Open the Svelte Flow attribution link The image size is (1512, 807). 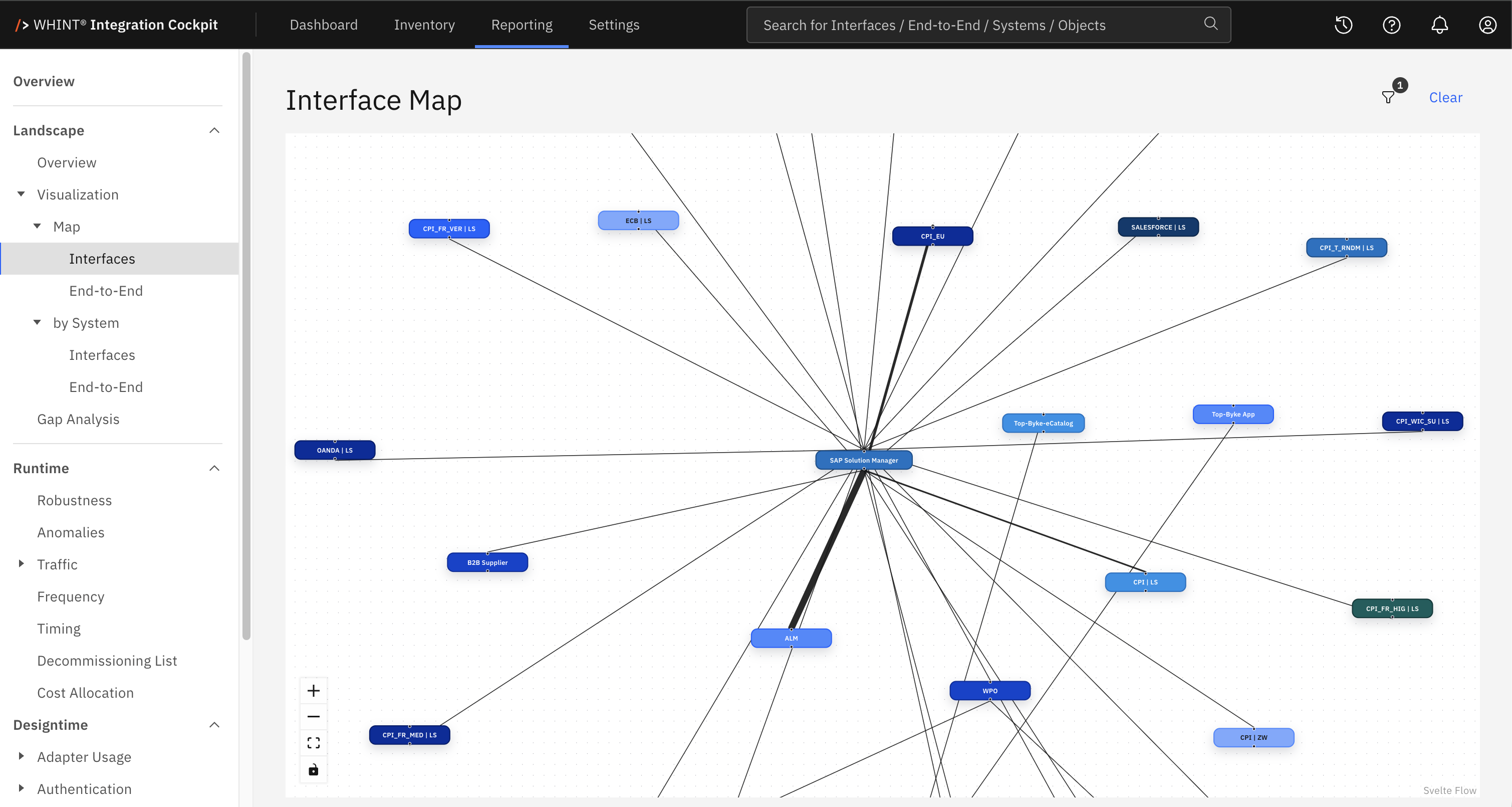pos(1449,790)
